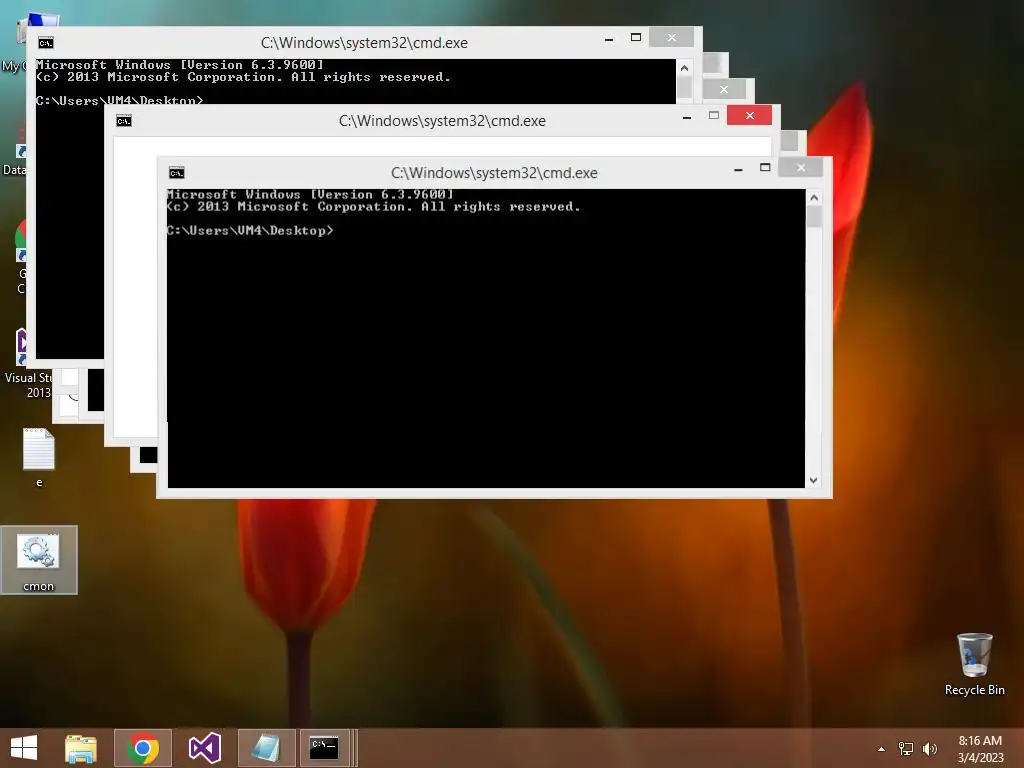Viewport: 1024px width, 768px height.
Task: Open the Windows Start button
Action: (24, 748)
